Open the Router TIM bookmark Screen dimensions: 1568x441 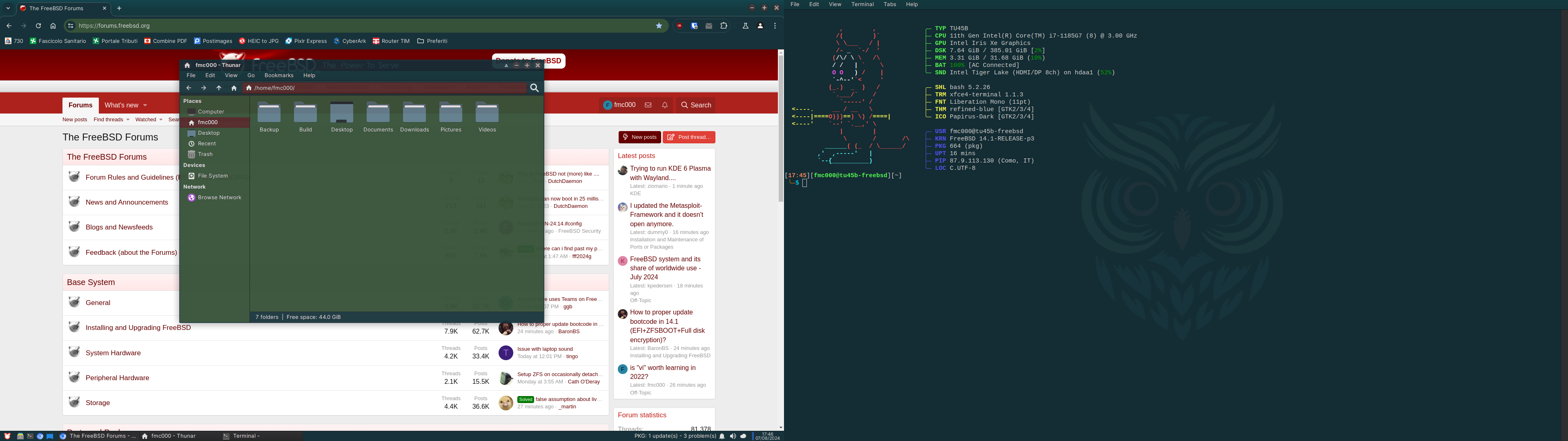(391, 41)
